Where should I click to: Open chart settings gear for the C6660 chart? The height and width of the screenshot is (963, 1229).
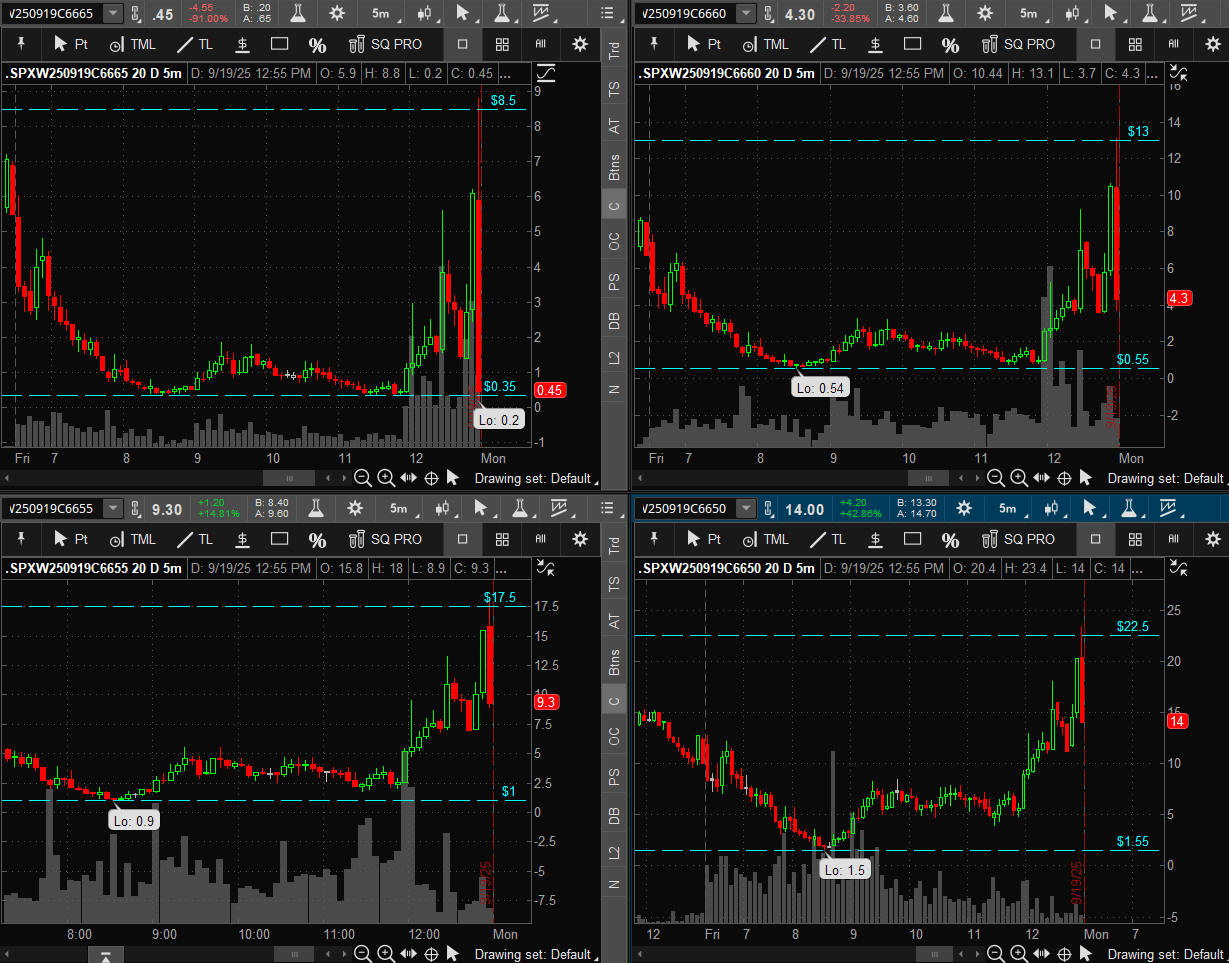[985, 13]
